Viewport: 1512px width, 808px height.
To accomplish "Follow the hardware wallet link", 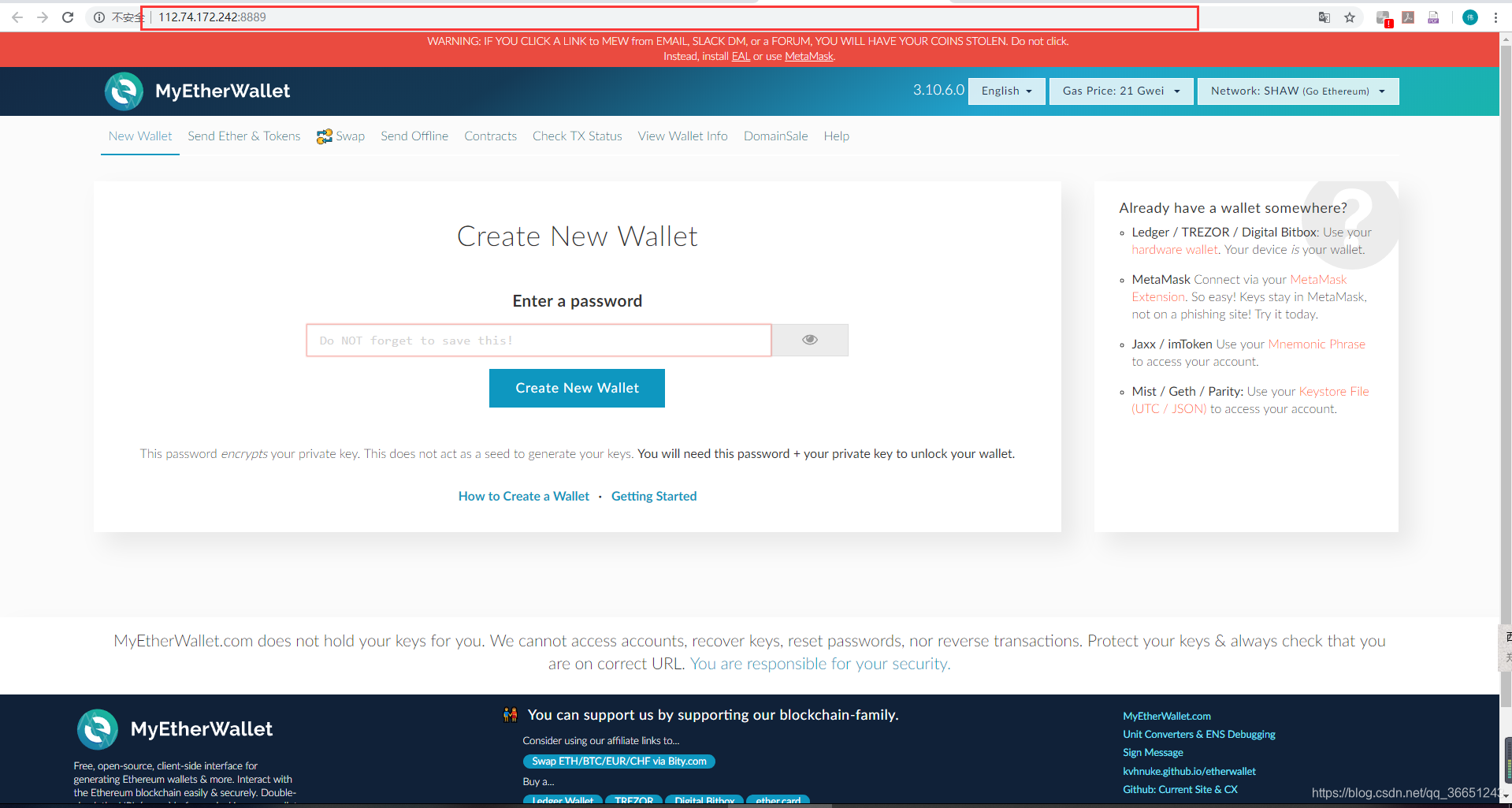I will 1175,250.
